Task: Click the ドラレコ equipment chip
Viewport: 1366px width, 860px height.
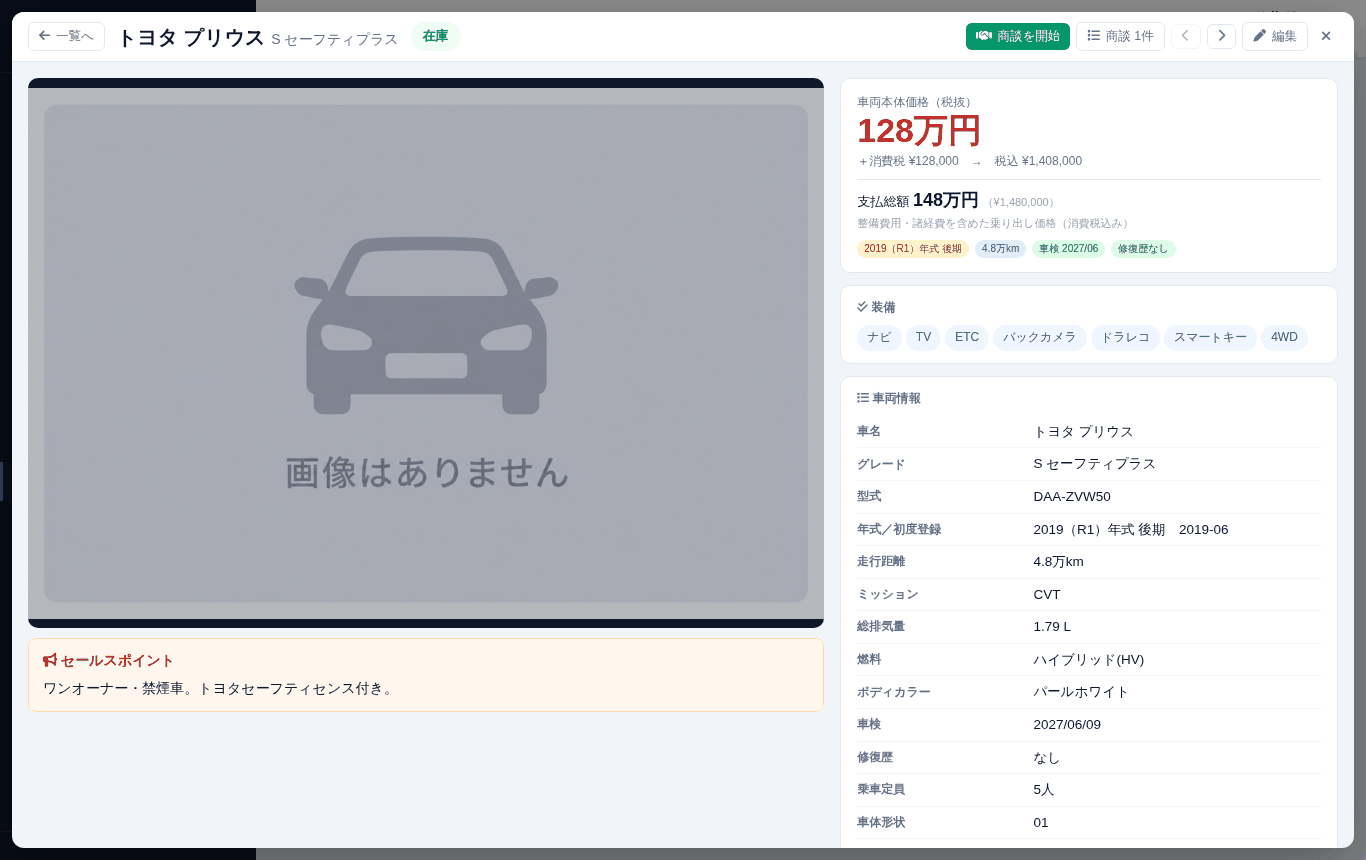Action: [1125, 338]
